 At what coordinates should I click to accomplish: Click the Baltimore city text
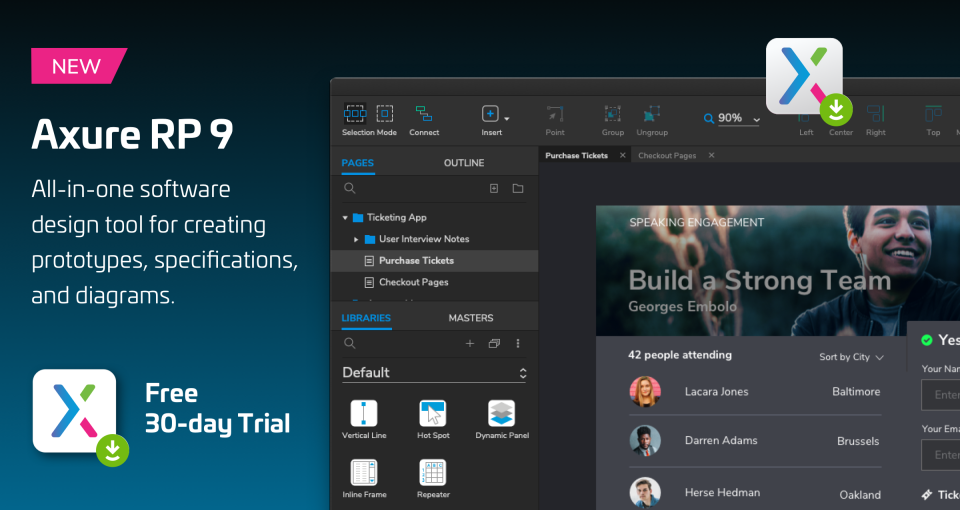[856, 392]
